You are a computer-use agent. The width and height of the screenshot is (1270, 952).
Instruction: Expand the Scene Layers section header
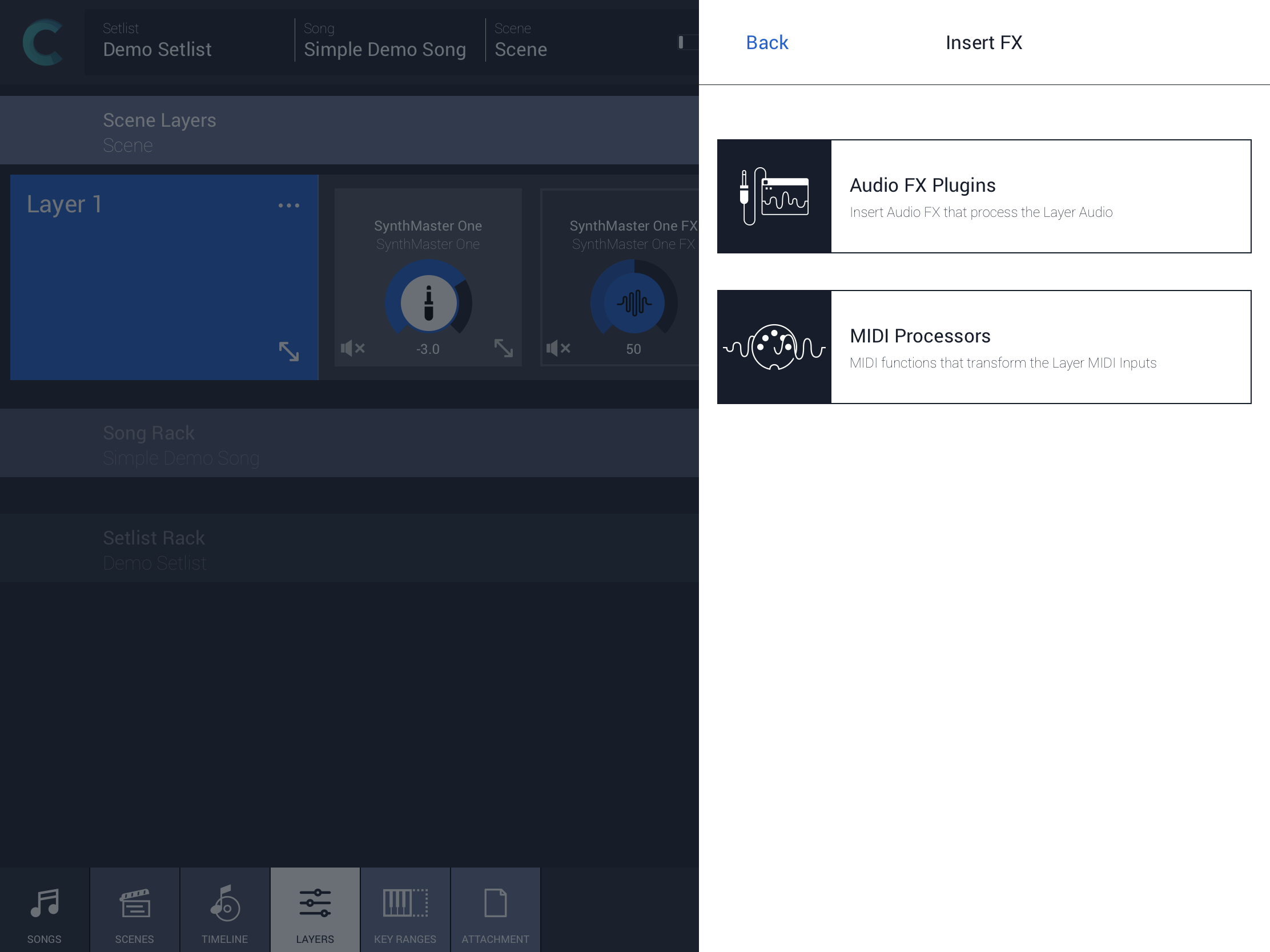tap(349, 131)
